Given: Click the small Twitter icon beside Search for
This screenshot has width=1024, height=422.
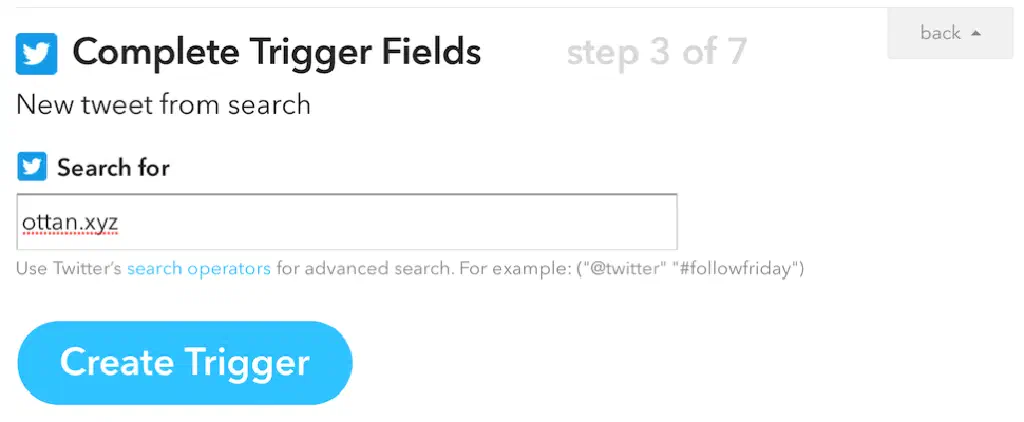Looking at the screenshot, I should tap(32, 167).
